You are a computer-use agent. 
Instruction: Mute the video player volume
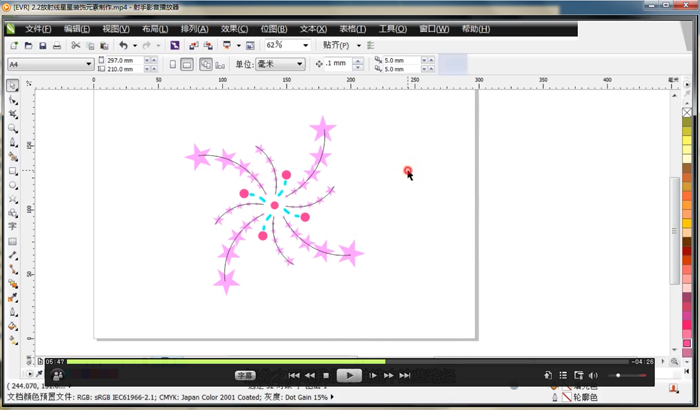(x=592, y=376)
